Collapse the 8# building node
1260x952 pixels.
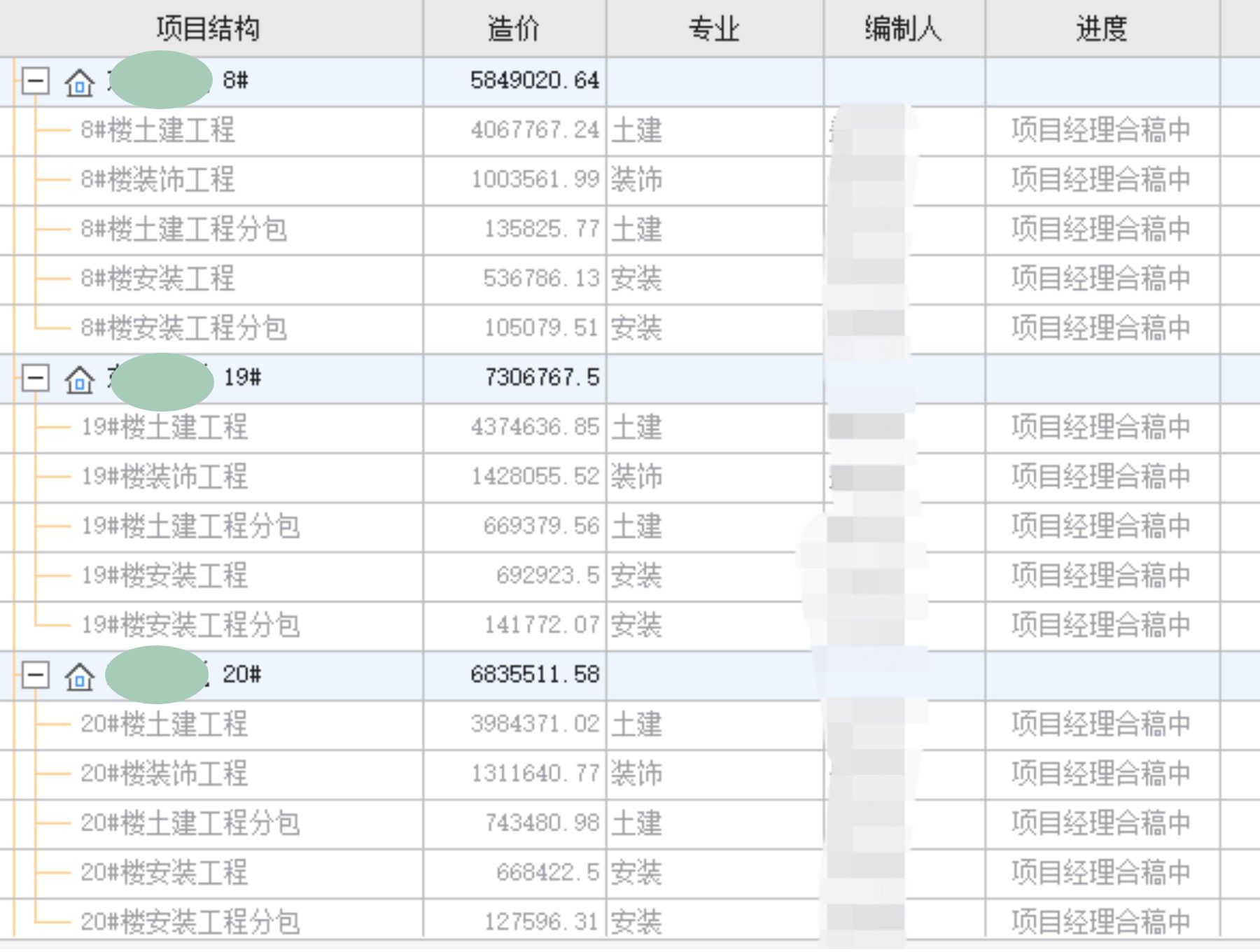[x=35, y=81]
